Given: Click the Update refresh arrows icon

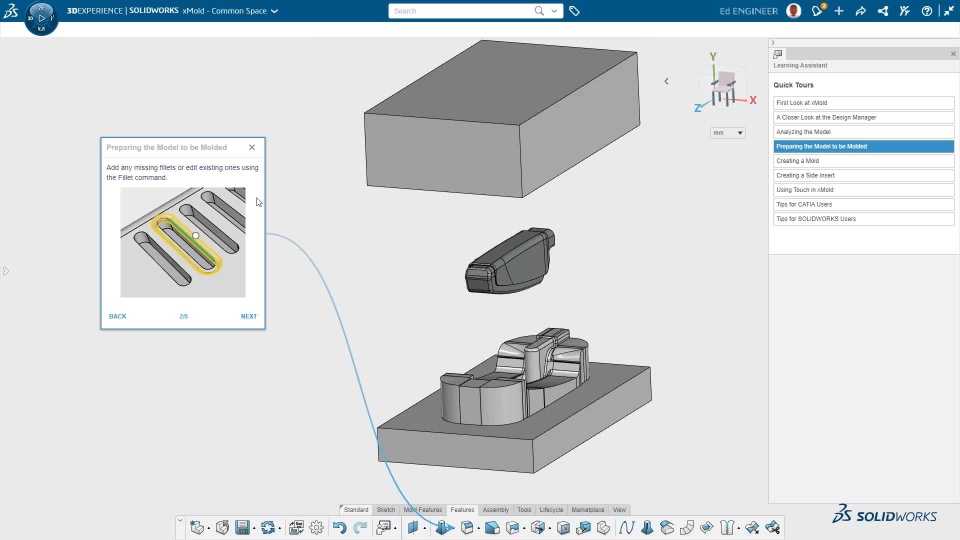Looking at the screenshot, I should [268, 527].
